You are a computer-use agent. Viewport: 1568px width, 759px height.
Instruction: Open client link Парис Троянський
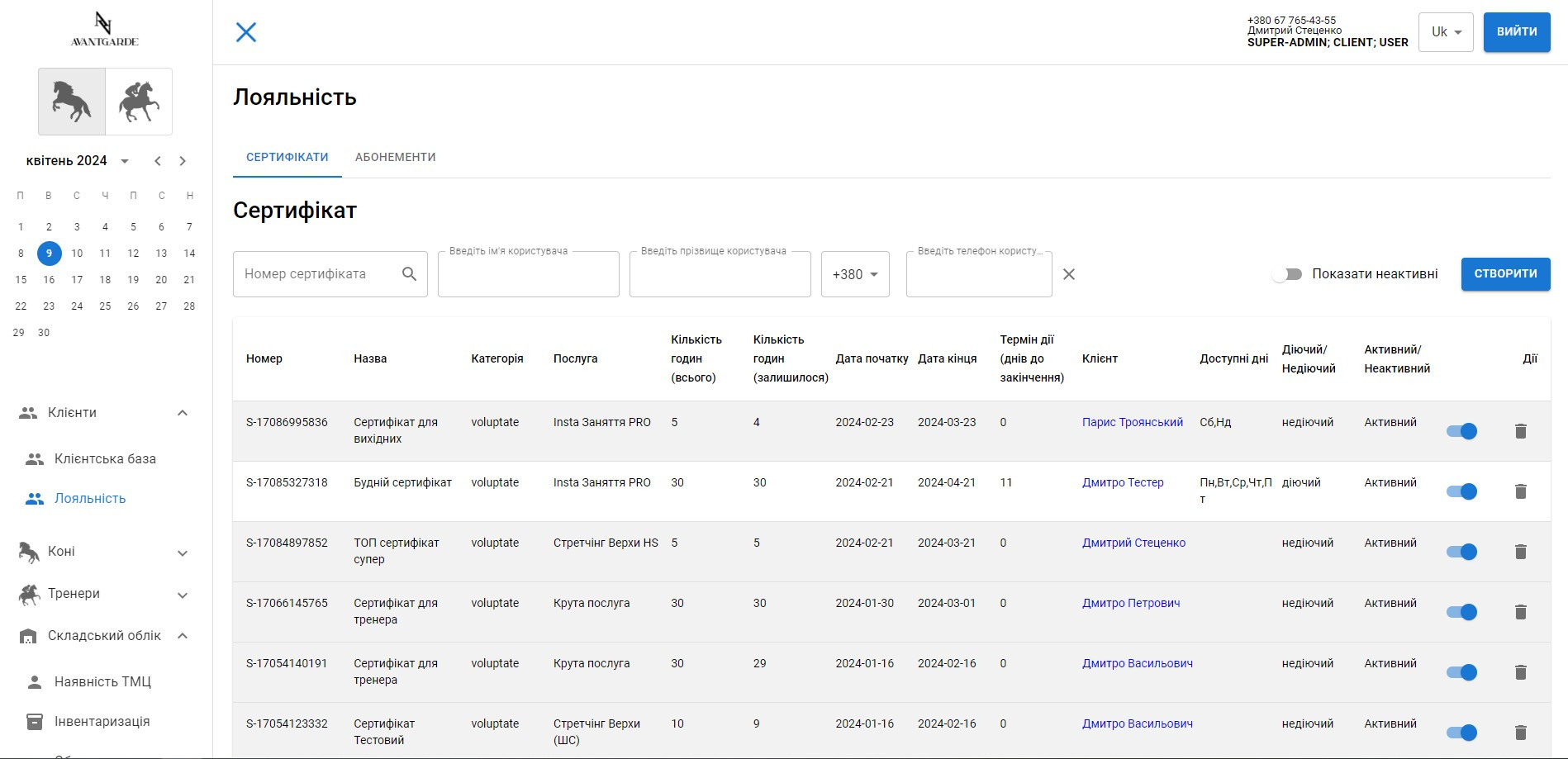(x=1132, y=422)
